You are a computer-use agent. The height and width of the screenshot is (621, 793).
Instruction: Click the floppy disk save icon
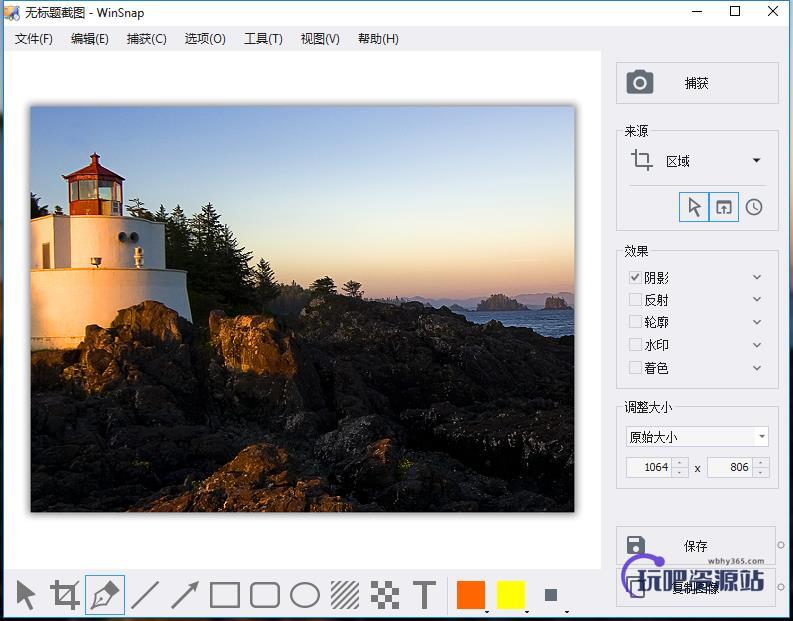pos(636,546)
